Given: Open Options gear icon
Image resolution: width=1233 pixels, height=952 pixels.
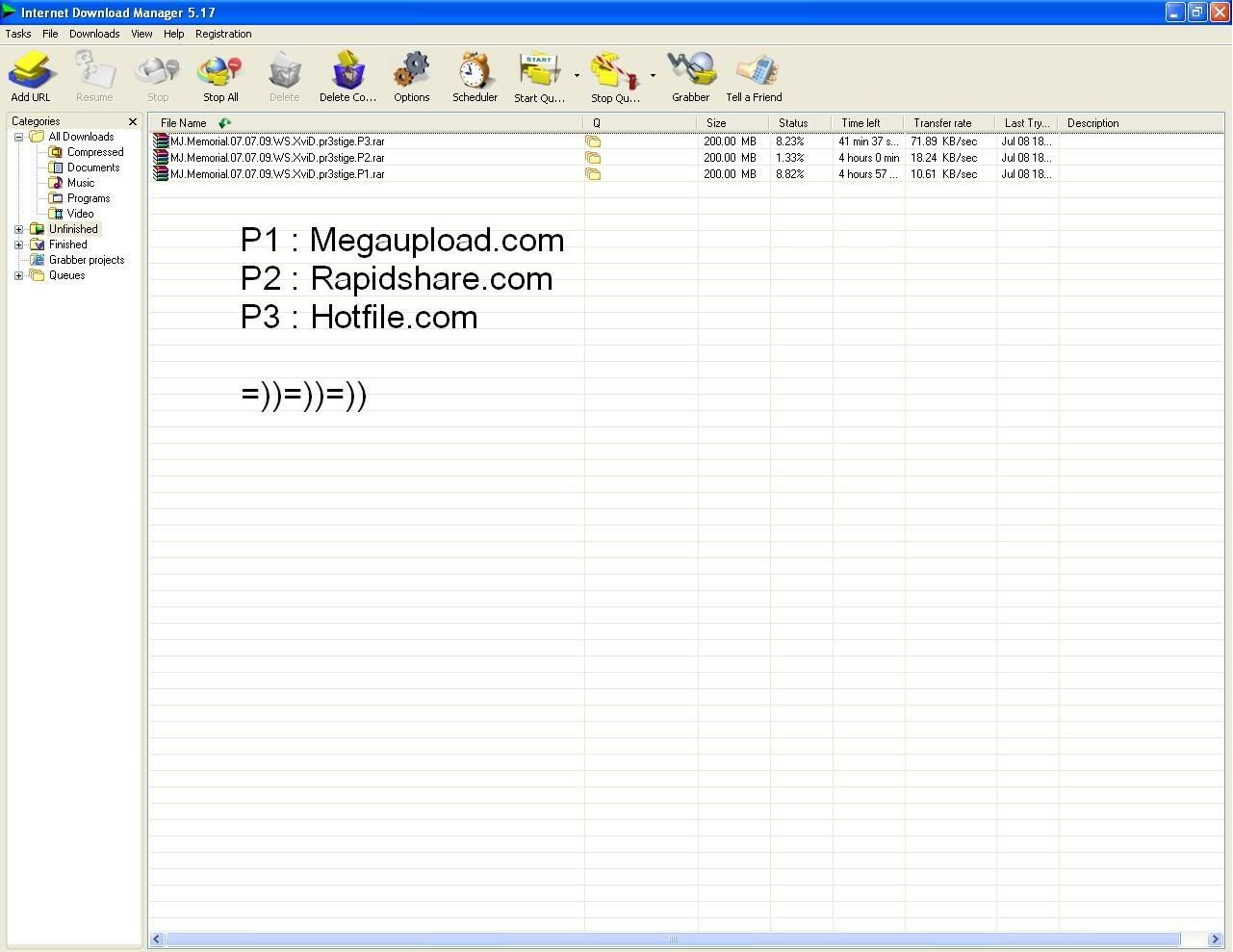Looking at the screenshot, I should [x=412, y=71].
